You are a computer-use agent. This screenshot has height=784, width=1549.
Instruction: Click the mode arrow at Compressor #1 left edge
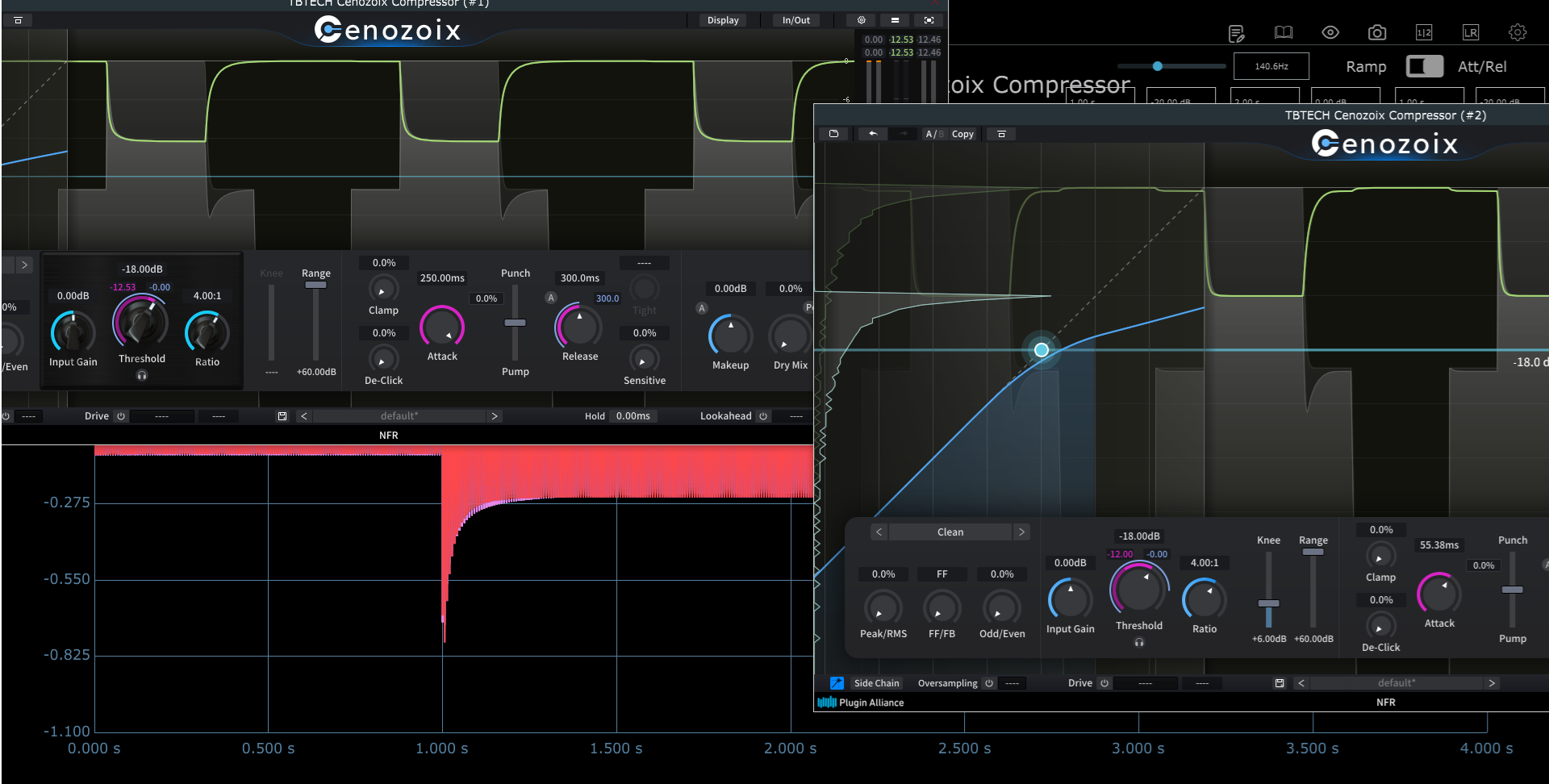pos(24,265)
